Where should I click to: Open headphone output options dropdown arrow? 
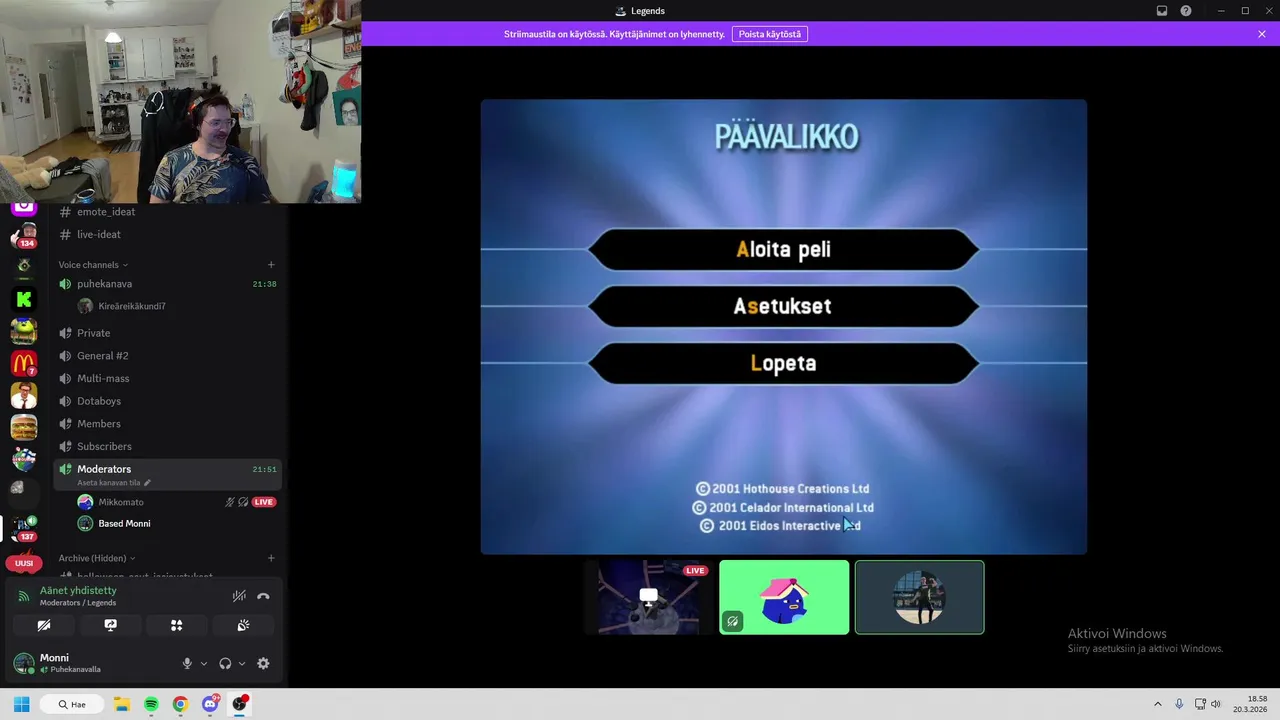click(x=242, y=663)
